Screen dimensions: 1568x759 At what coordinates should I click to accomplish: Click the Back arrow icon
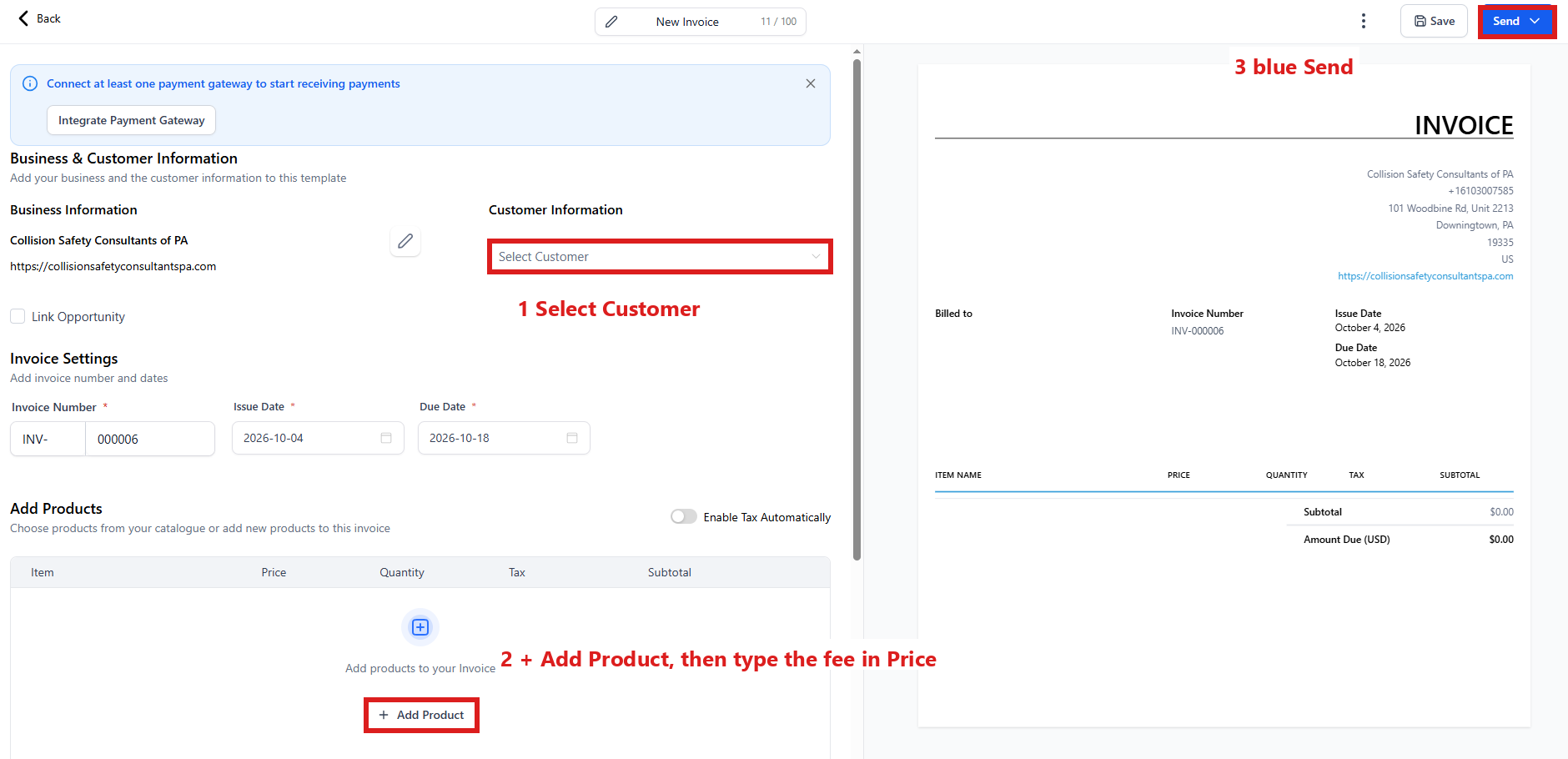pos(23,18)
